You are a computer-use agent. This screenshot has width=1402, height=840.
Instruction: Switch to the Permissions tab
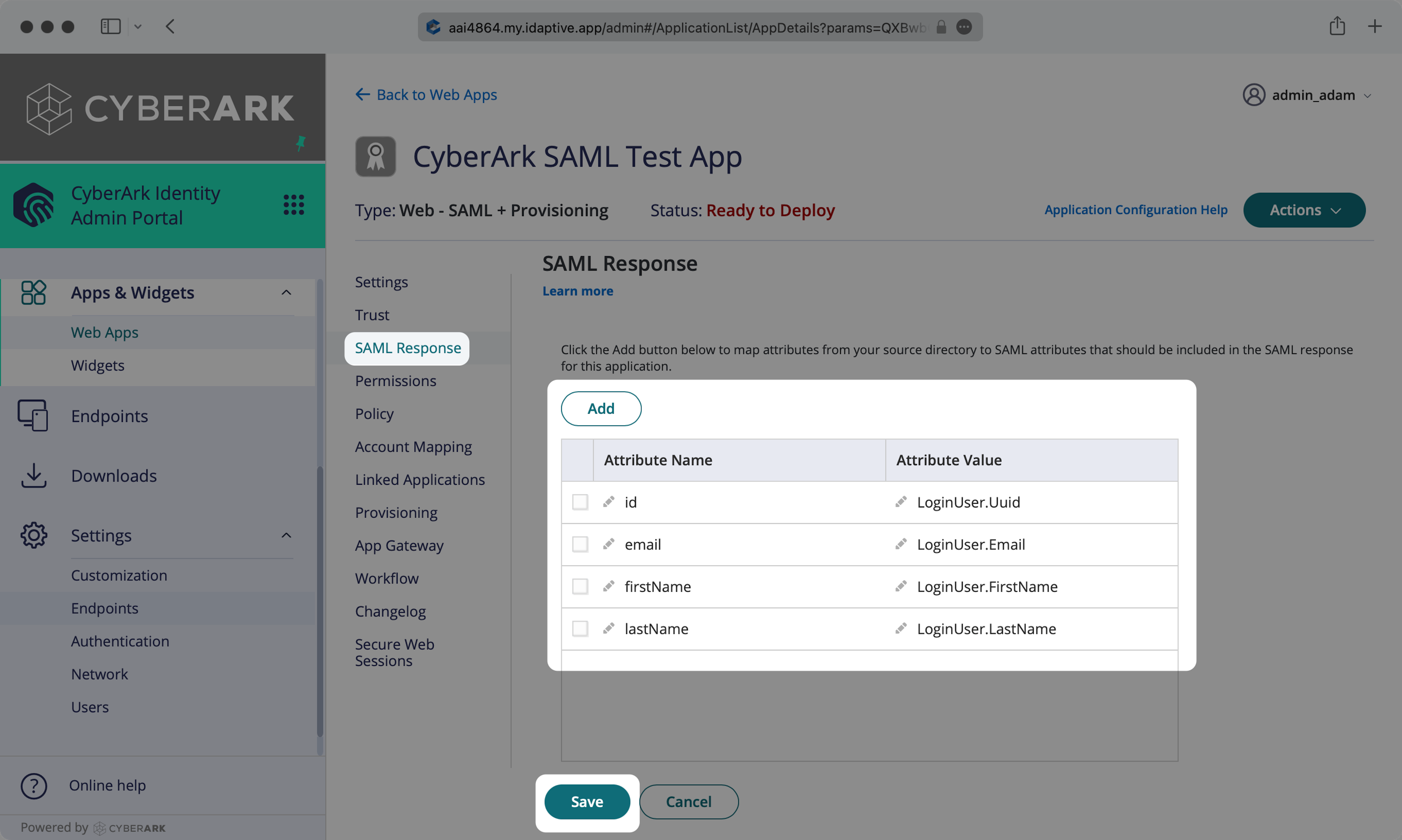pyautogui.click(x=395, y=381)
